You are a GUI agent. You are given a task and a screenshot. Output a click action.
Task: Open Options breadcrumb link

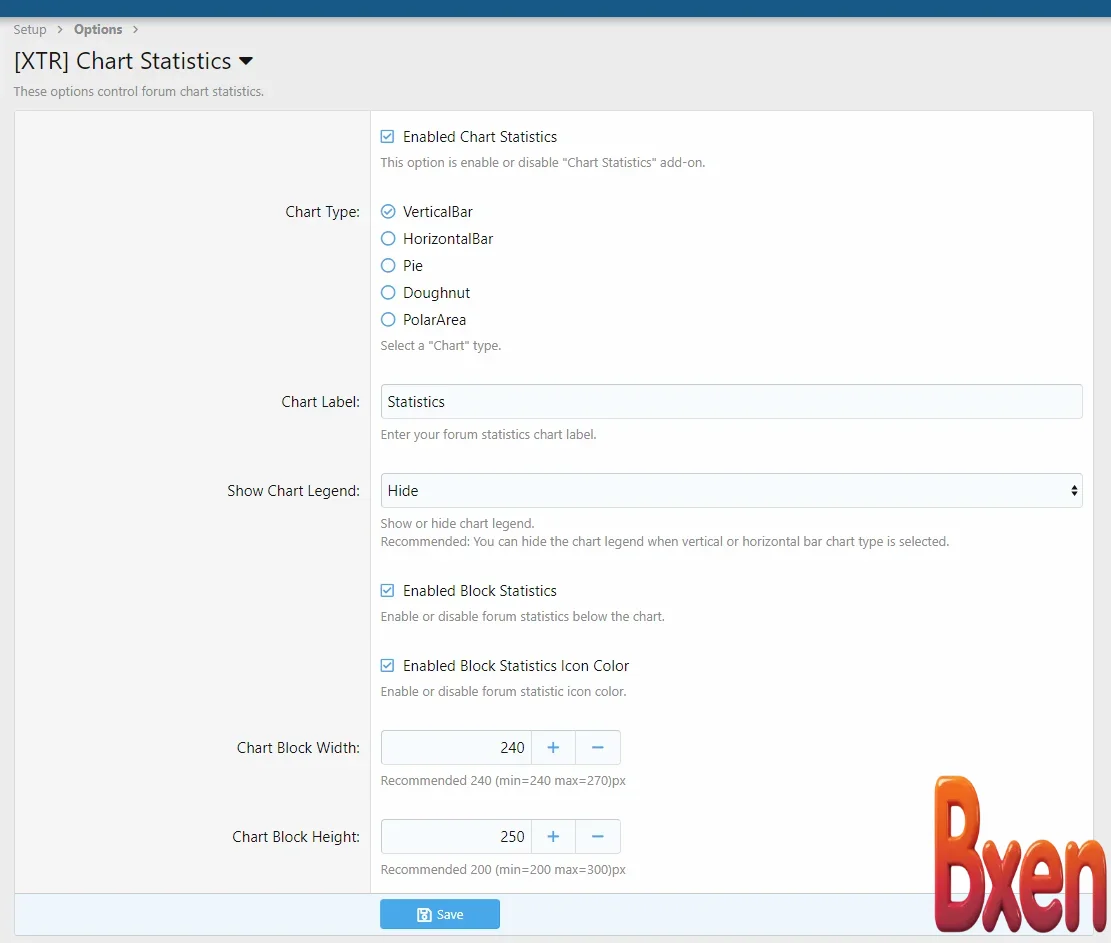(98, 30)
